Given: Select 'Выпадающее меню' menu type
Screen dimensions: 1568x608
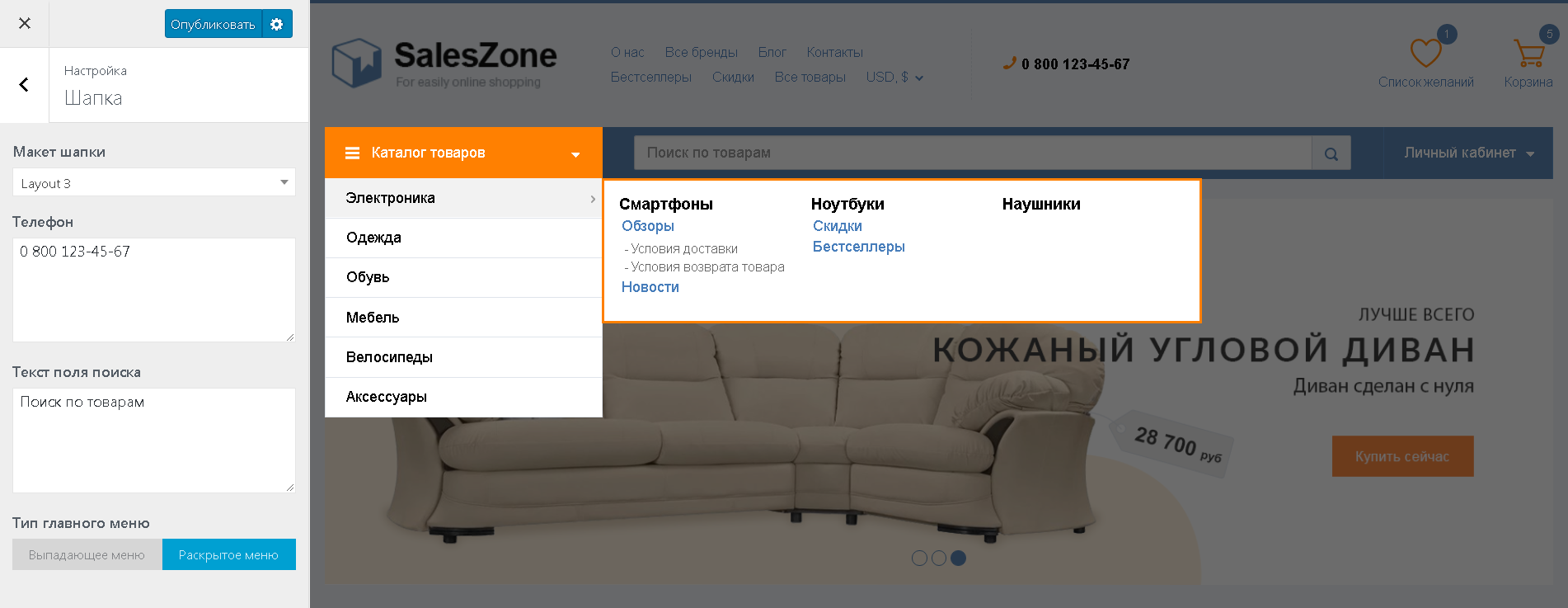Looking at the screenshot, I should pyautogui.click(x=87, y=554).
